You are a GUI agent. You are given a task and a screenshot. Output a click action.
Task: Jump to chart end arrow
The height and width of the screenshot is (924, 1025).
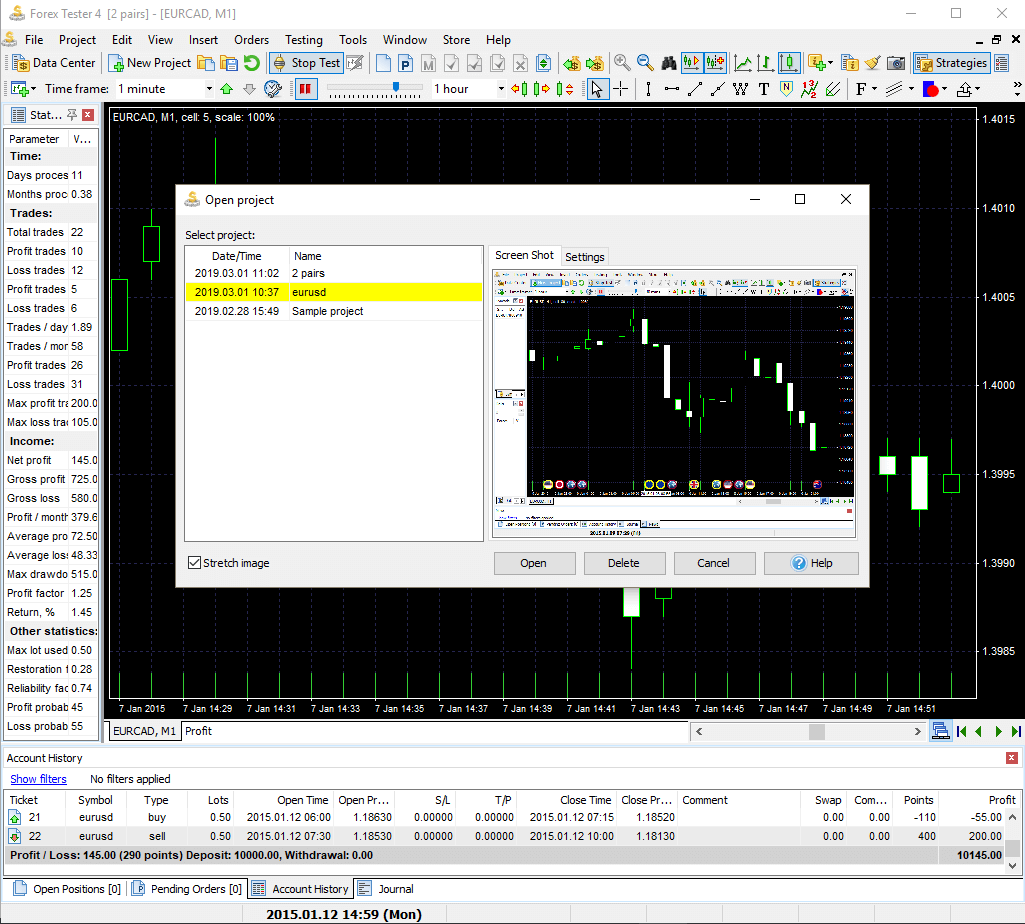tap(1016, 731)
